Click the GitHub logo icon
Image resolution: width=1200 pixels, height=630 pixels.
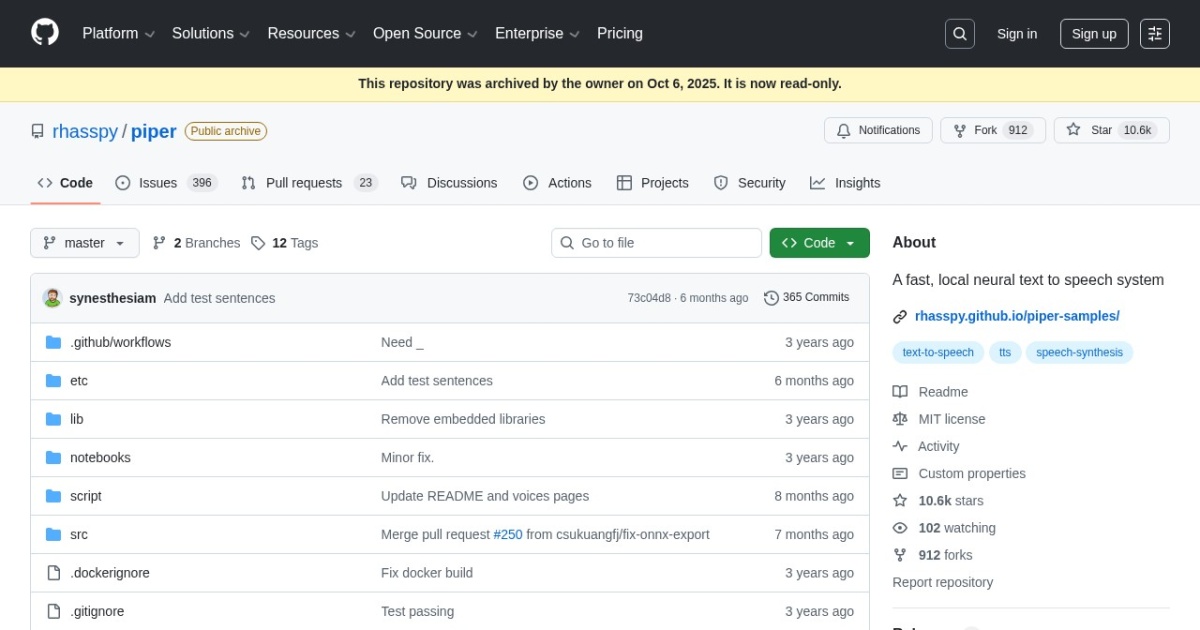click(45, 33)
